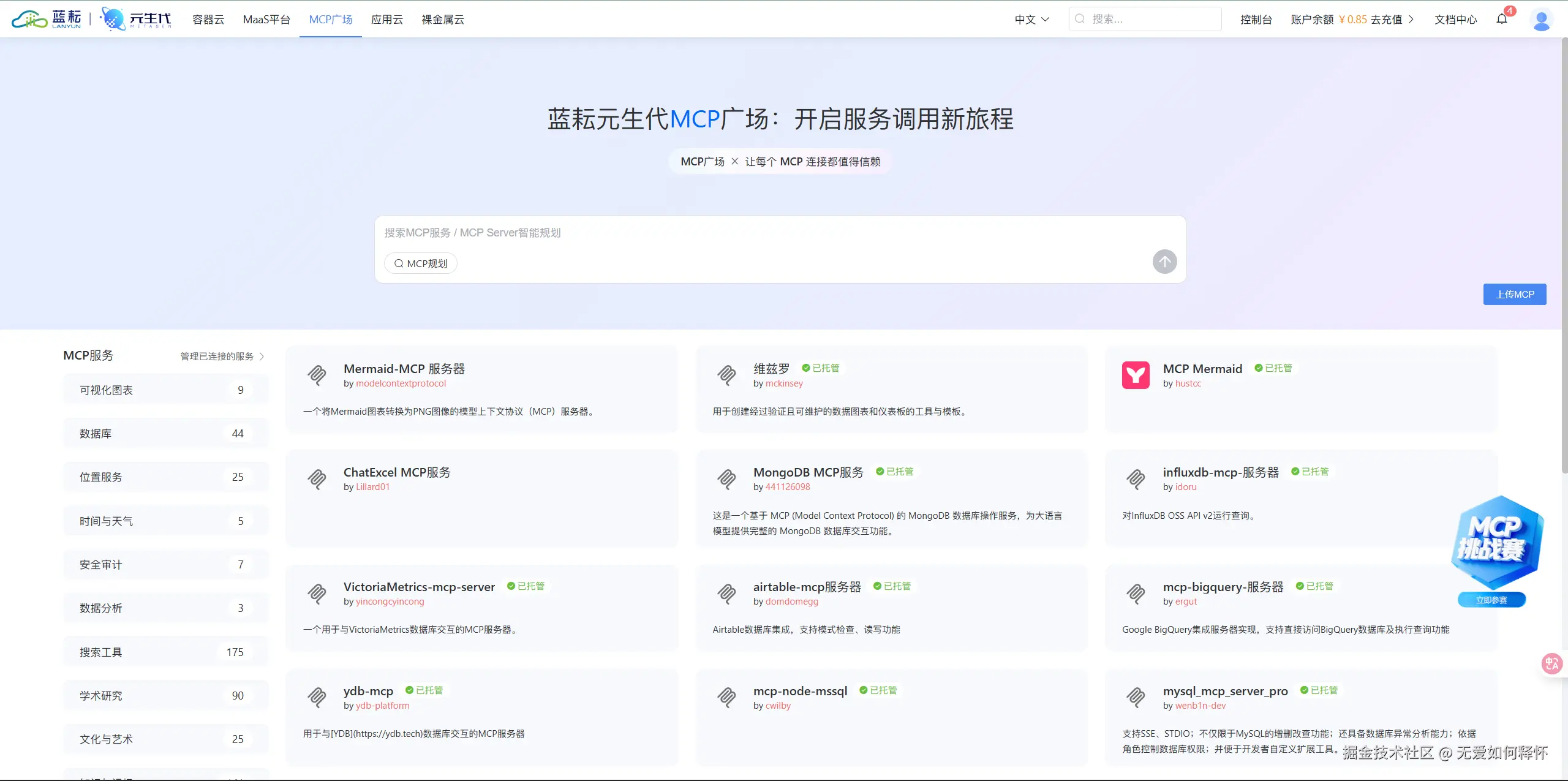Toggle the MCP规划 chip

[x=421, y=263]
